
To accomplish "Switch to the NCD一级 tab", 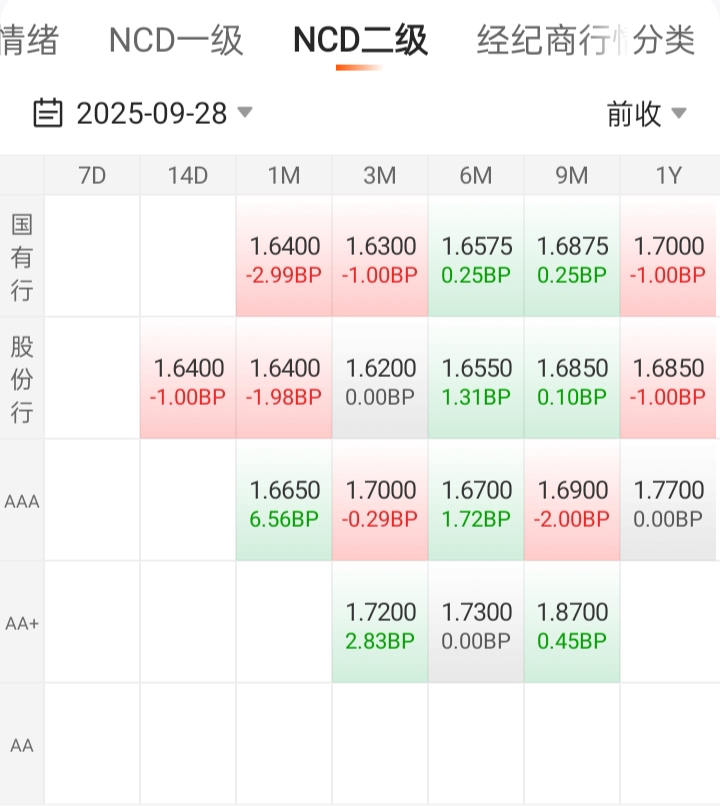I will 176,40.
